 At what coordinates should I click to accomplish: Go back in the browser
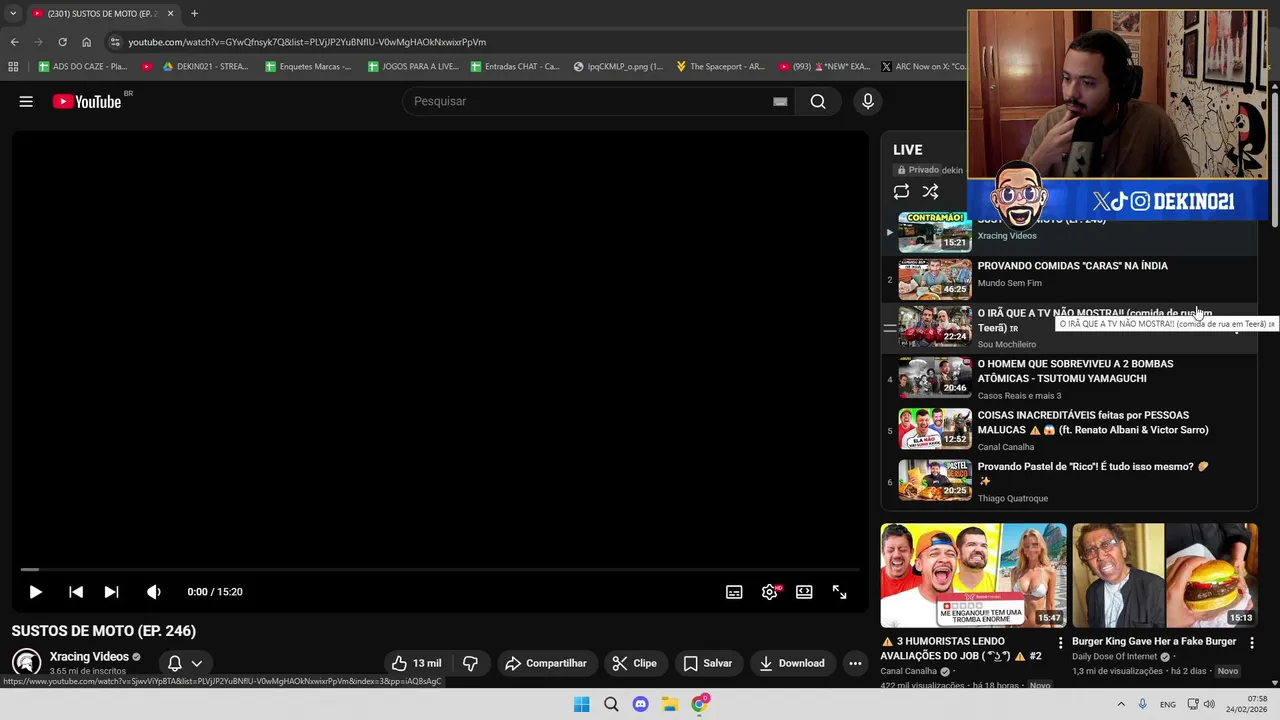pyautogui.click(x=14, y=42)
